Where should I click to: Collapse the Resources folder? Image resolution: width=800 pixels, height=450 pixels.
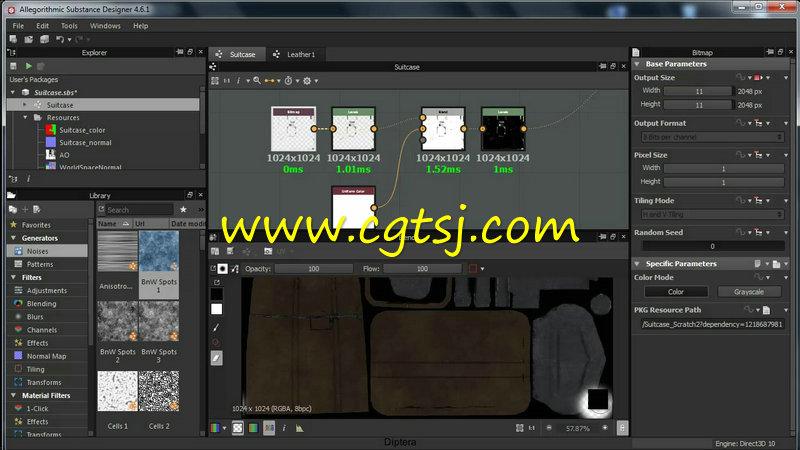coord(25,117)
